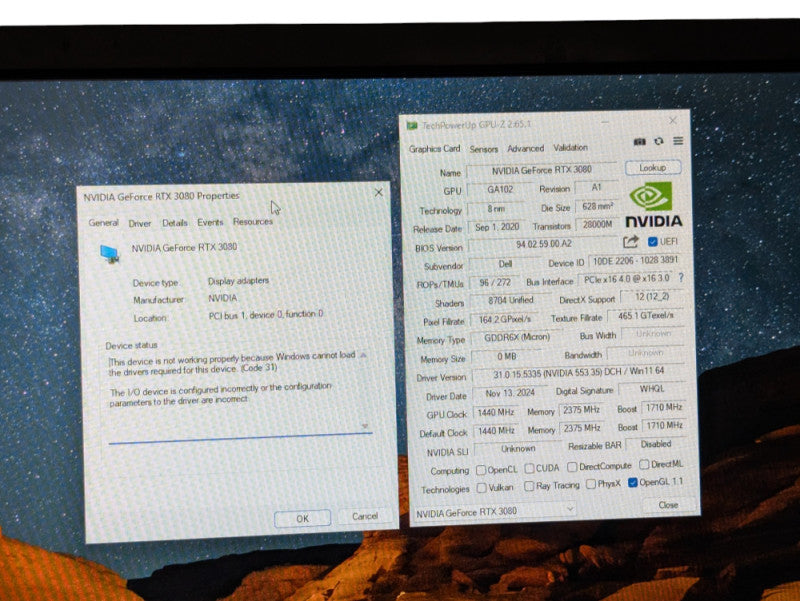Image resolution: width=800 pixels, height=601 pixels.
Task: Open the Advanced tab in GPU-Z
Action: coord(526,148)
